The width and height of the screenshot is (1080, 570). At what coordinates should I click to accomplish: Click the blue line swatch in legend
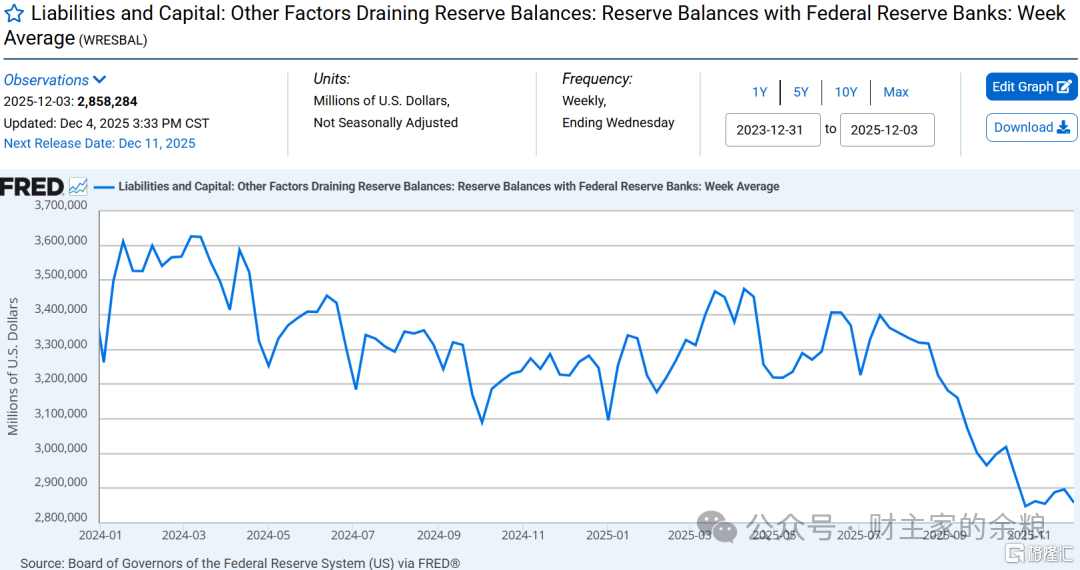[104, 187]
